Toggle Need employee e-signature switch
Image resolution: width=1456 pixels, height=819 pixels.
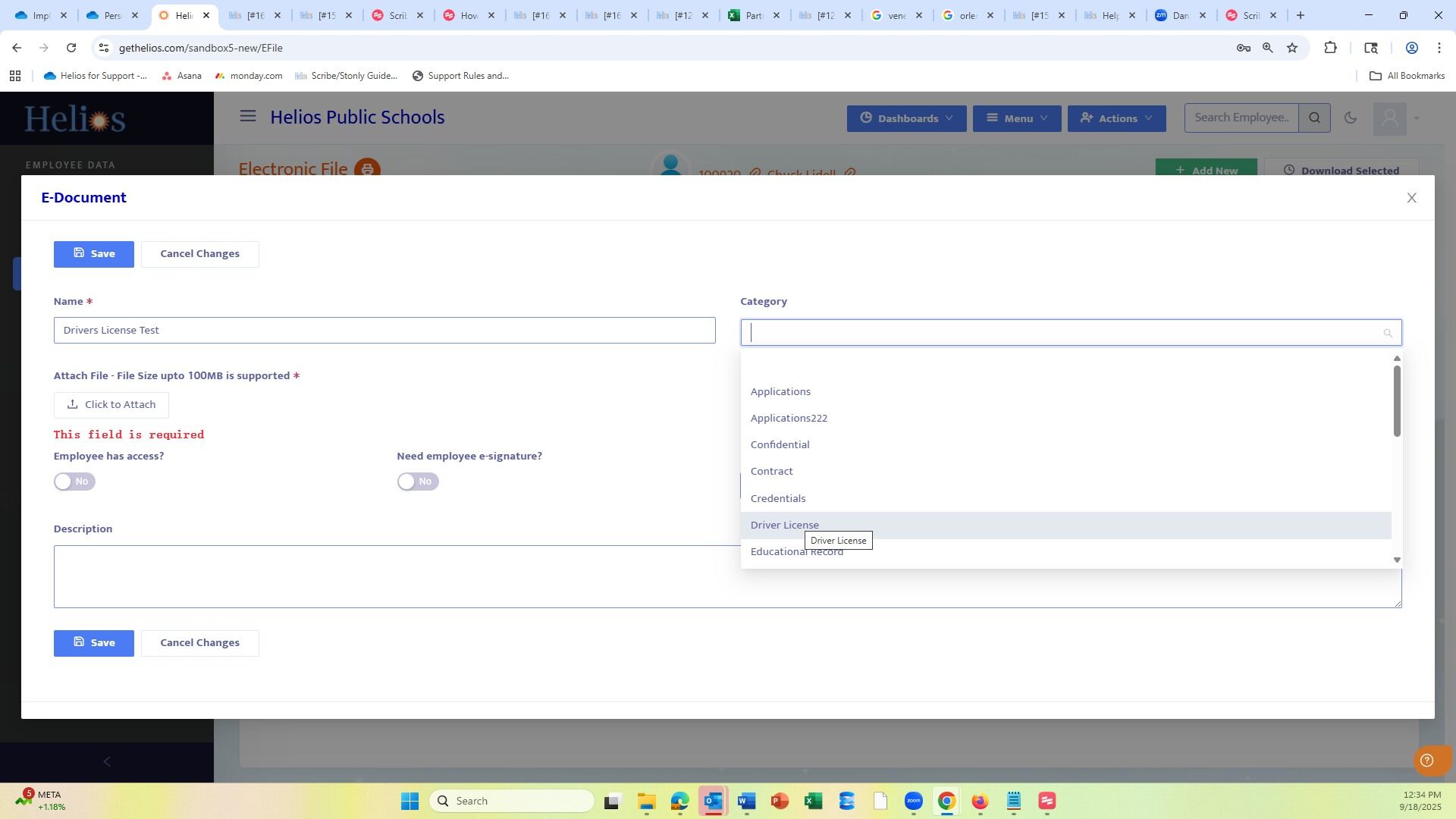pos(418,482)
